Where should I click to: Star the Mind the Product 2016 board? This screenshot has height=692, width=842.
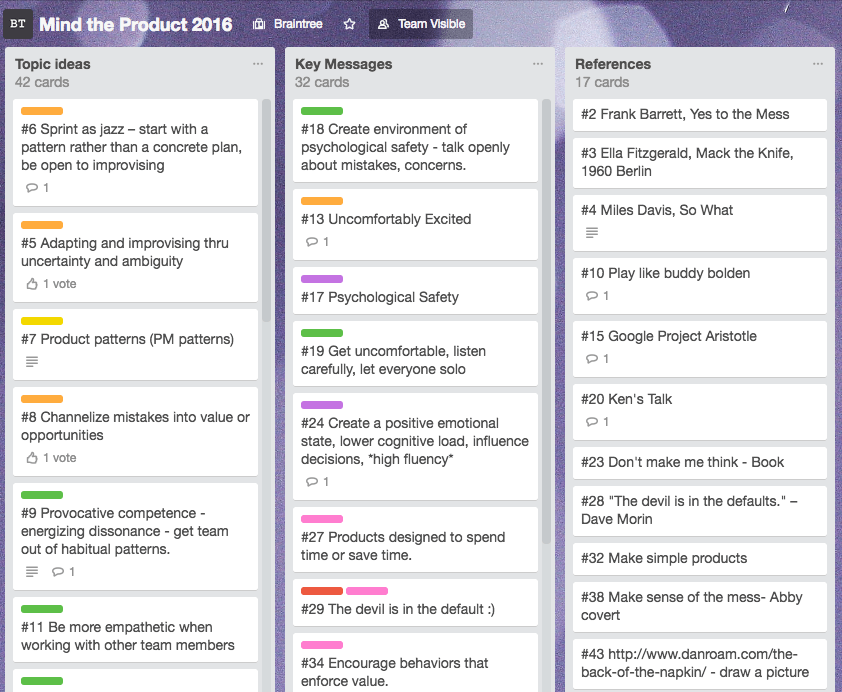(x=349, y=24)
